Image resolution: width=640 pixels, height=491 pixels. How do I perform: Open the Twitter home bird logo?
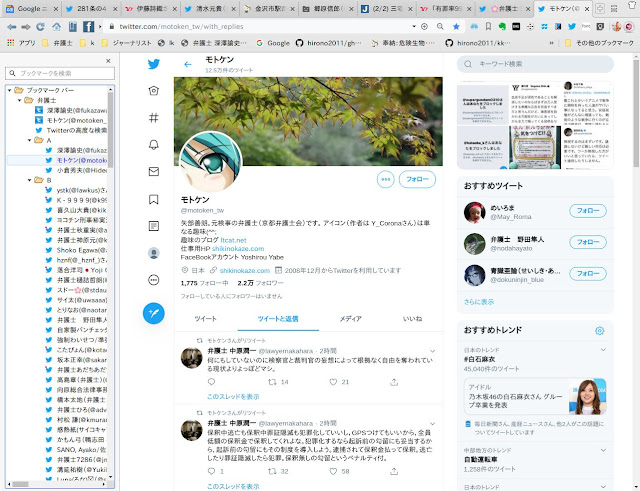coord(153,64)
